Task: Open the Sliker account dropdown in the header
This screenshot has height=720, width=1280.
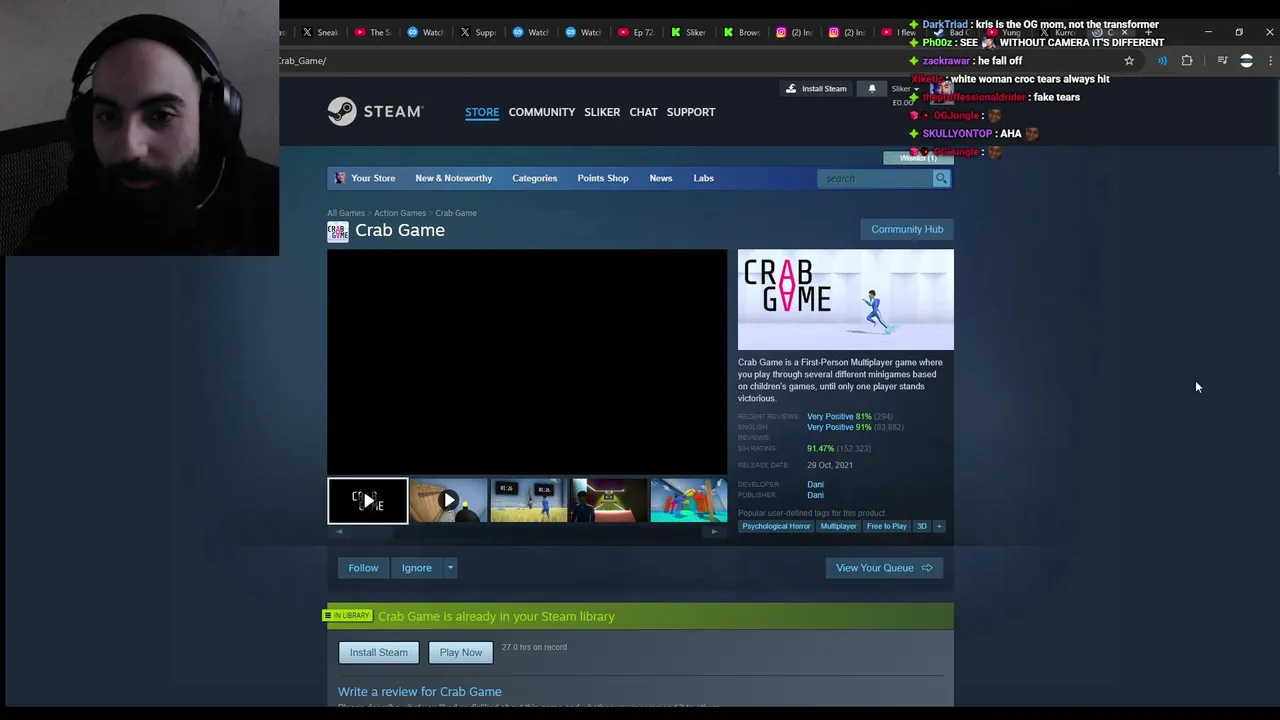Action: pyautogui.click(x=905, y=89)
